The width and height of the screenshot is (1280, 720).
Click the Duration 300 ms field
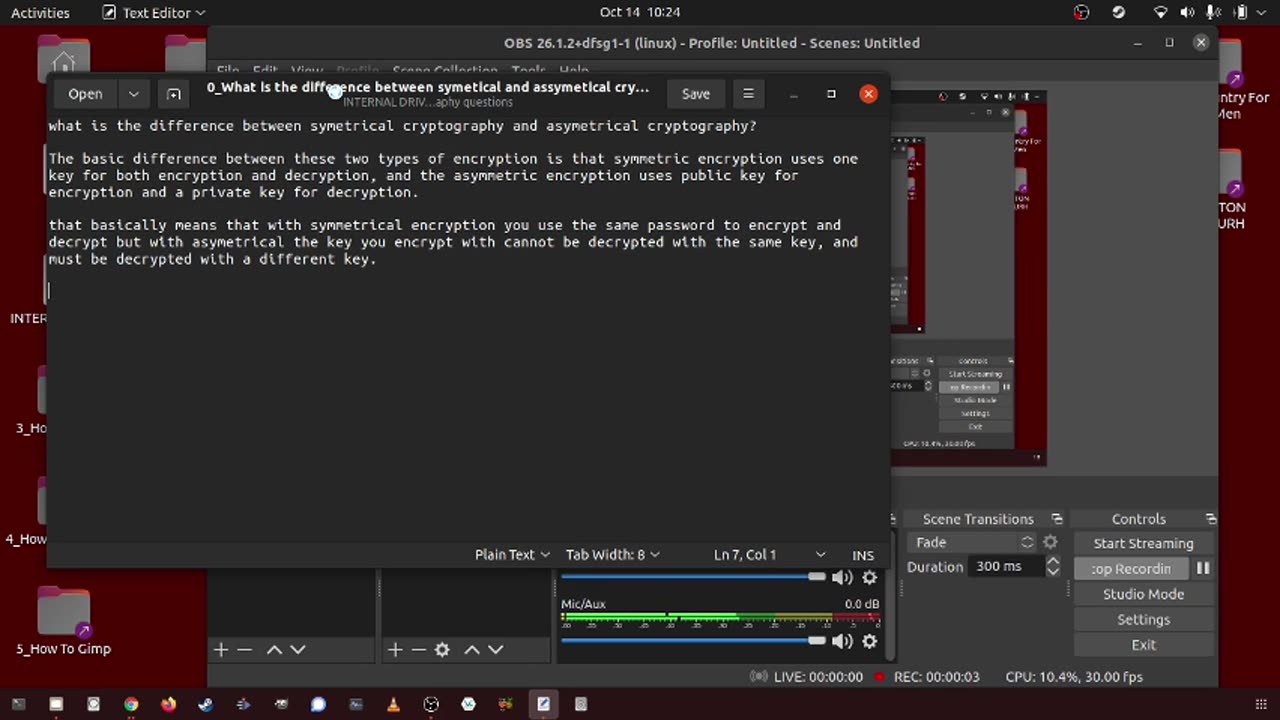1006,566
